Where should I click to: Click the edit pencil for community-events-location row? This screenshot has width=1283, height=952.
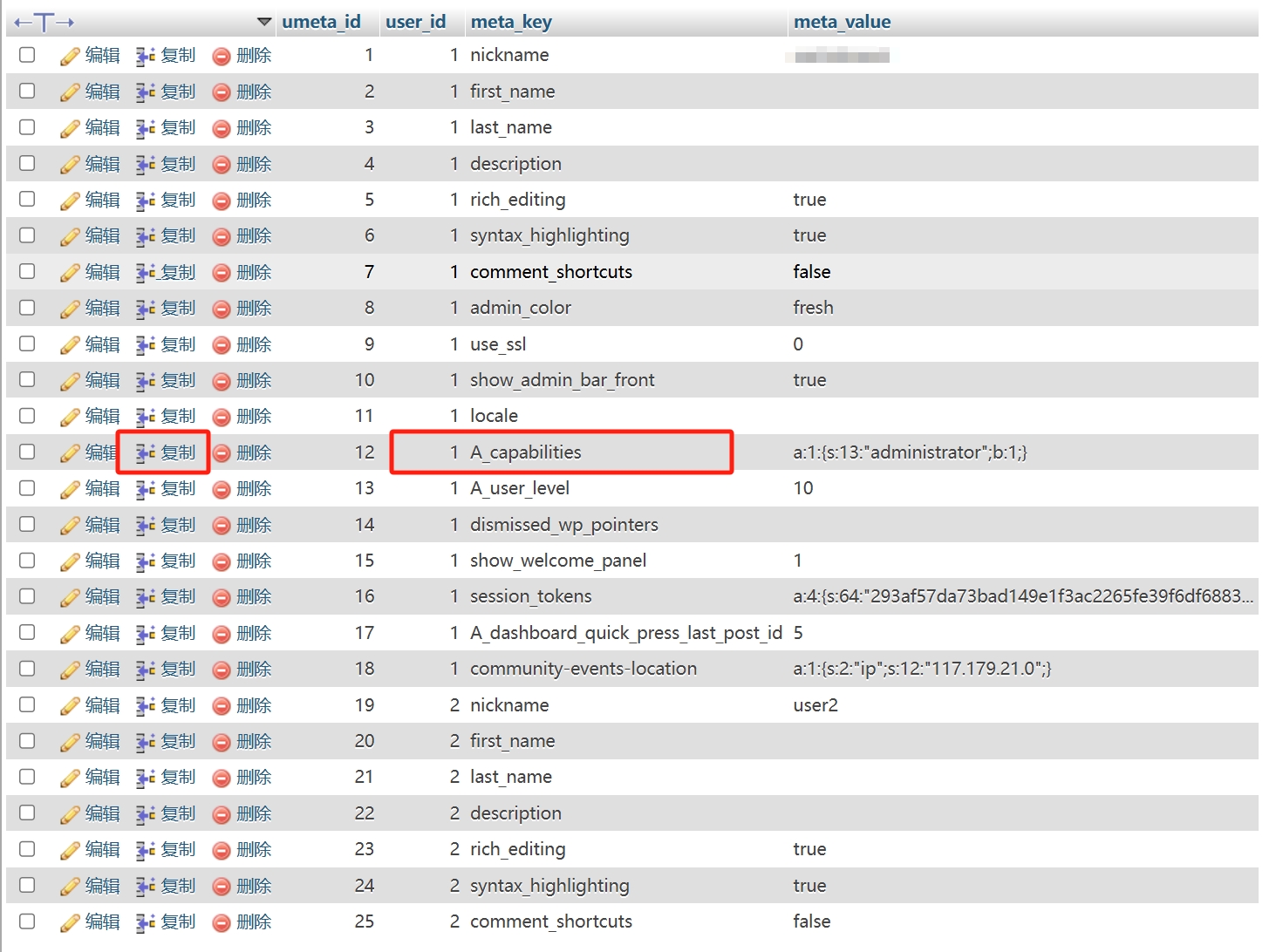coord(70,670)
